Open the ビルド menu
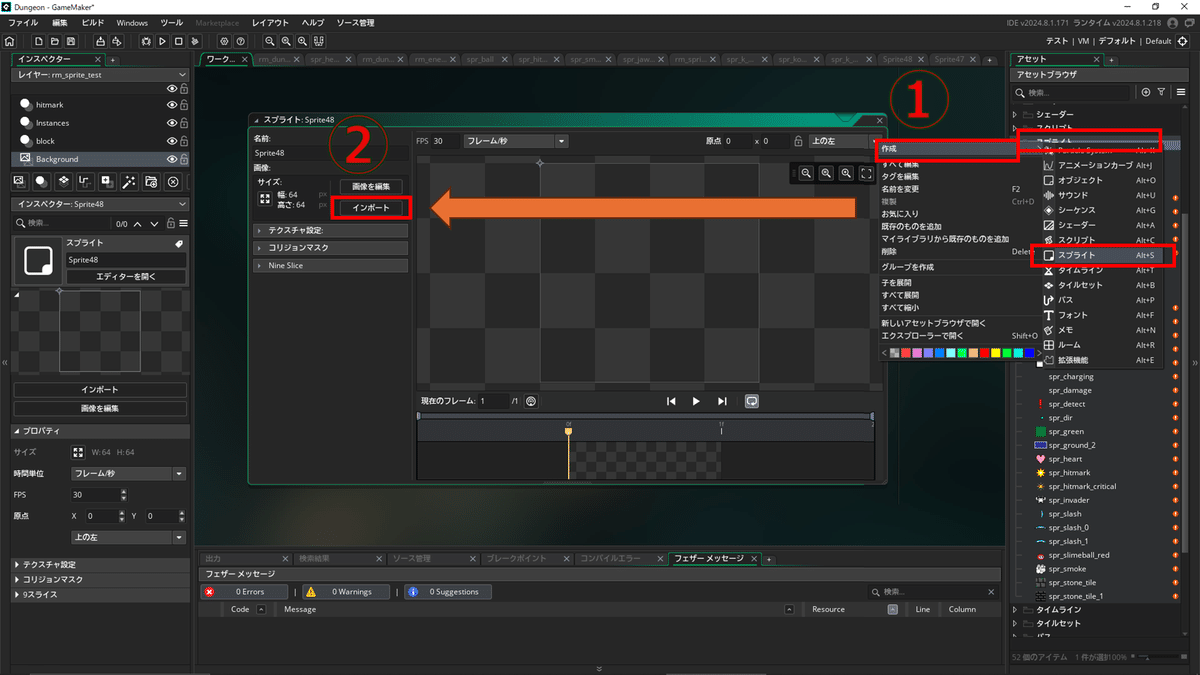 point(92,22)
